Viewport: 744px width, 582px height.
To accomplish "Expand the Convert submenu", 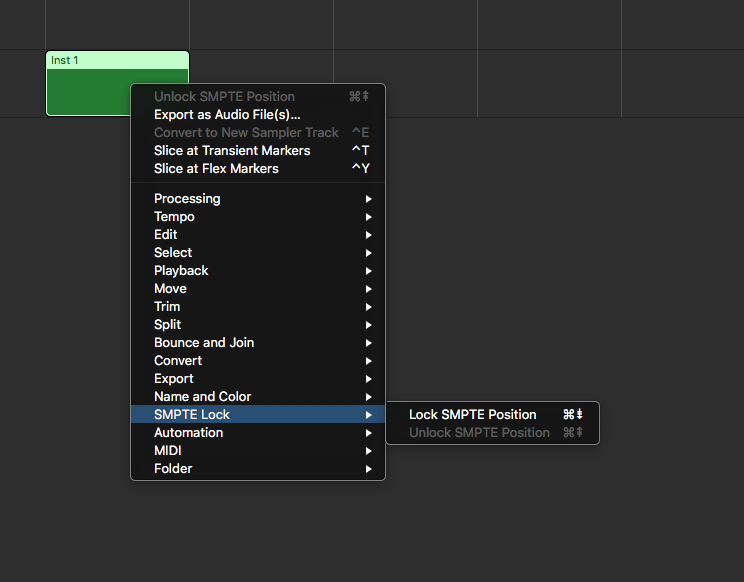I will (178, 361).
